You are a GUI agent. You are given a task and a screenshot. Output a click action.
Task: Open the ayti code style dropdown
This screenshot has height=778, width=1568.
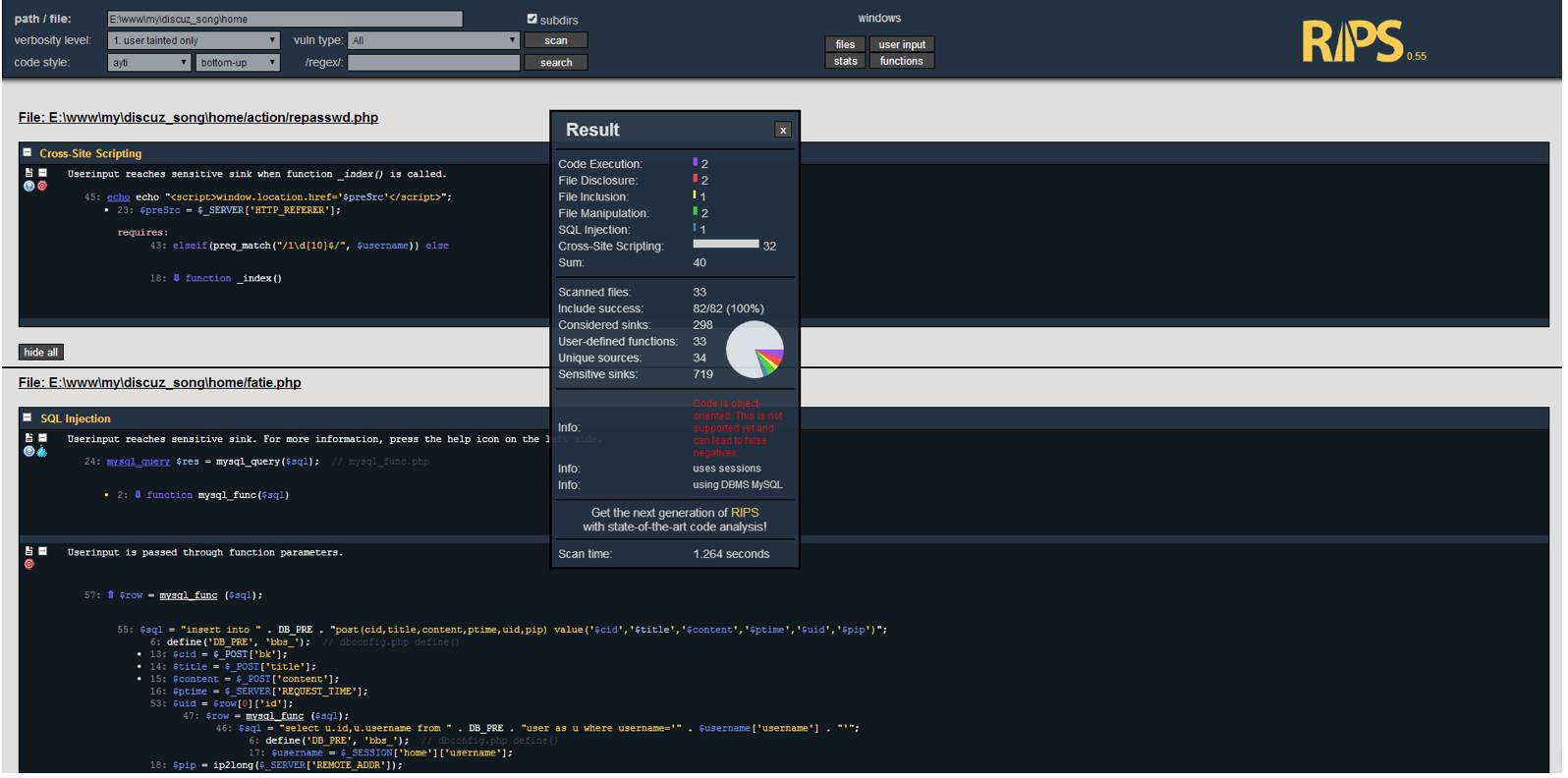click(x=148, y=62)
